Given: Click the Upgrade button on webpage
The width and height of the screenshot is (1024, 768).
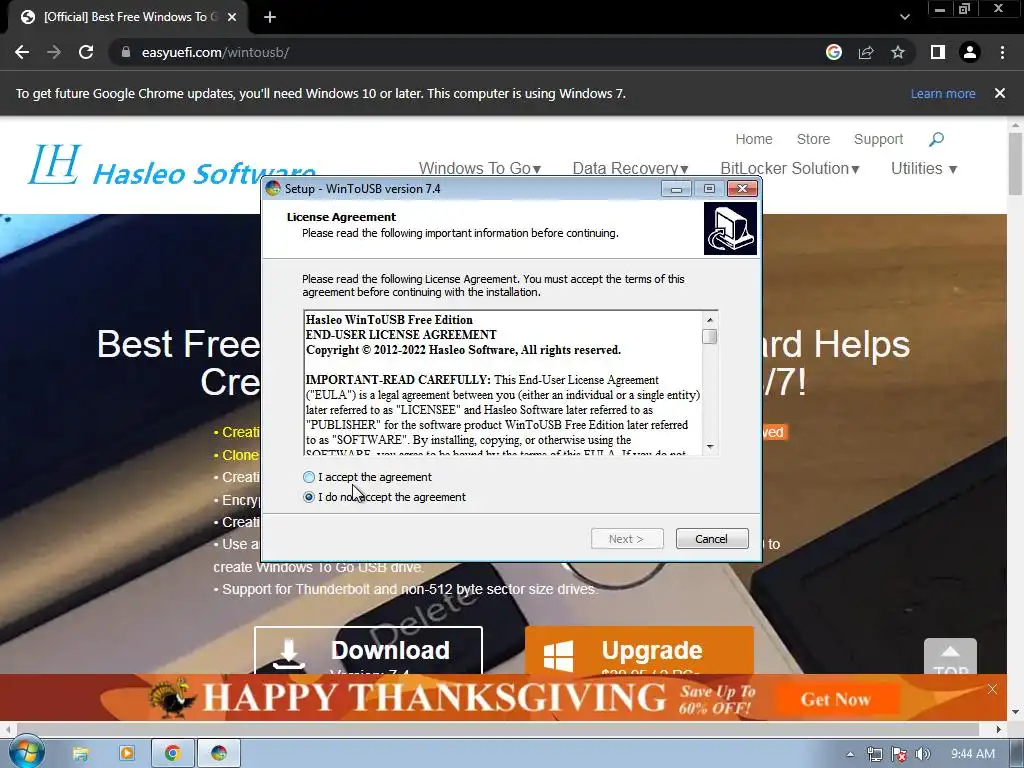Looking at the screenshot, I should pos(639,650).
